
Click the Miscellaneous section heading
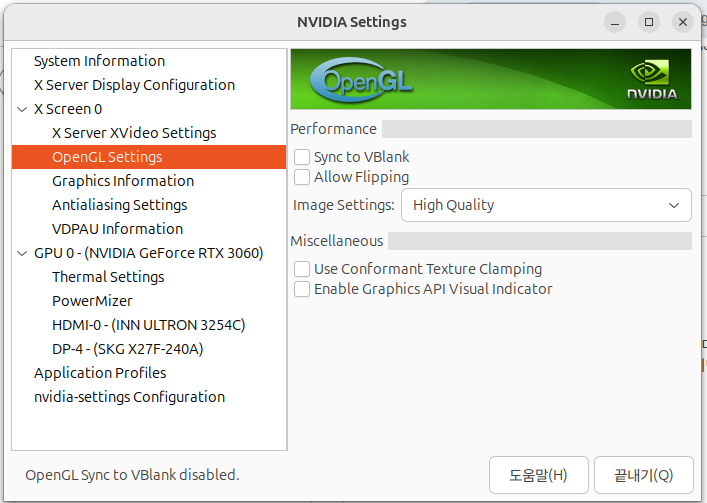point(336,241)
